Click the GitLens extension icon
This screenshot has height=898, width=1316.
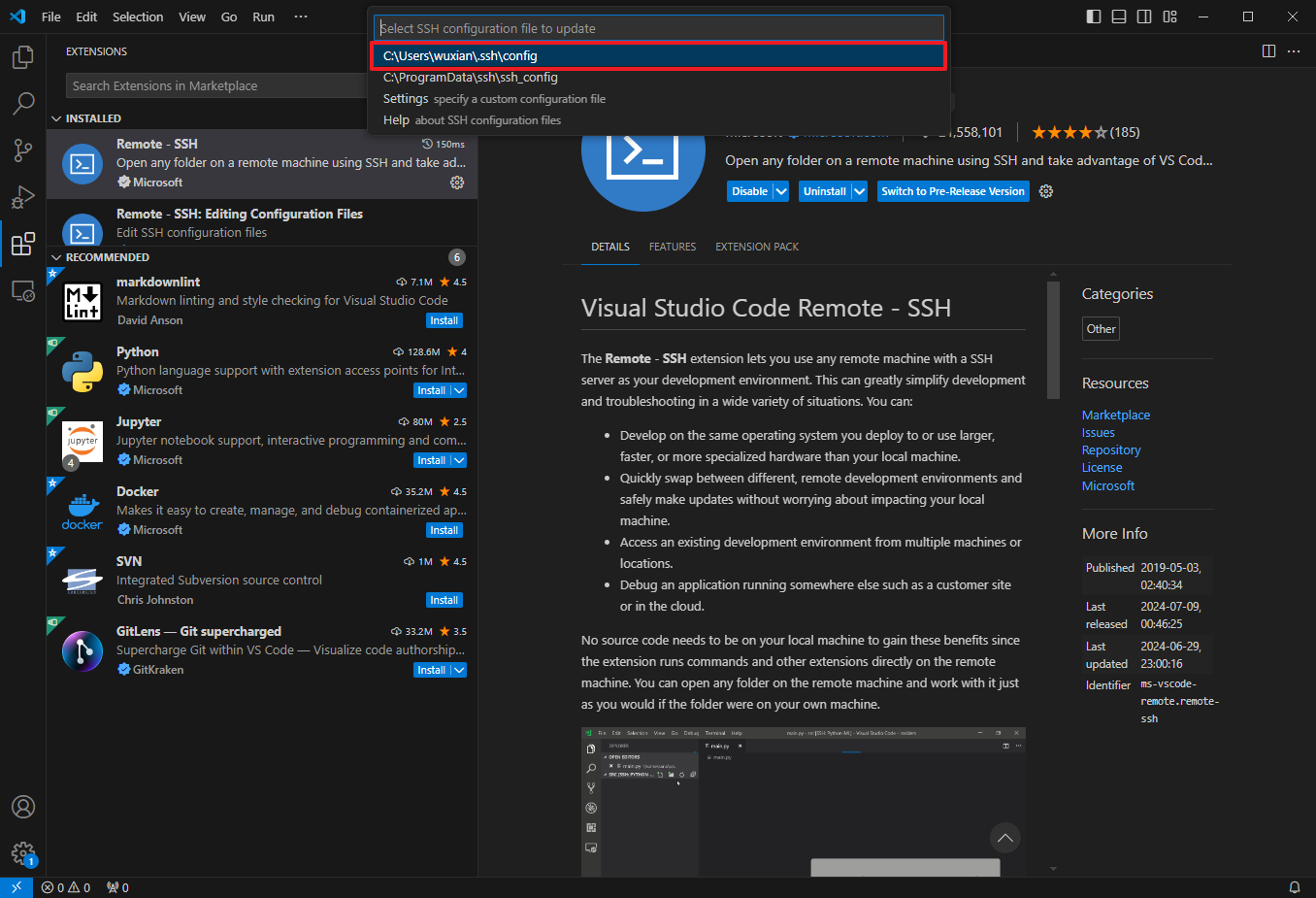pyautogui.click(x=82, y=651)
